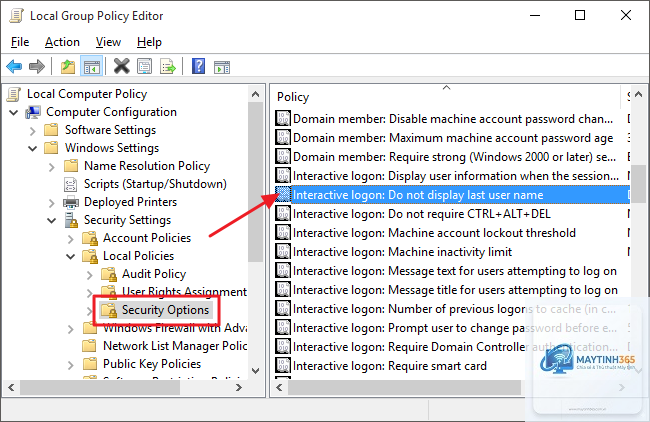Click the Computer Configuration computer icon

coord(32,112)
